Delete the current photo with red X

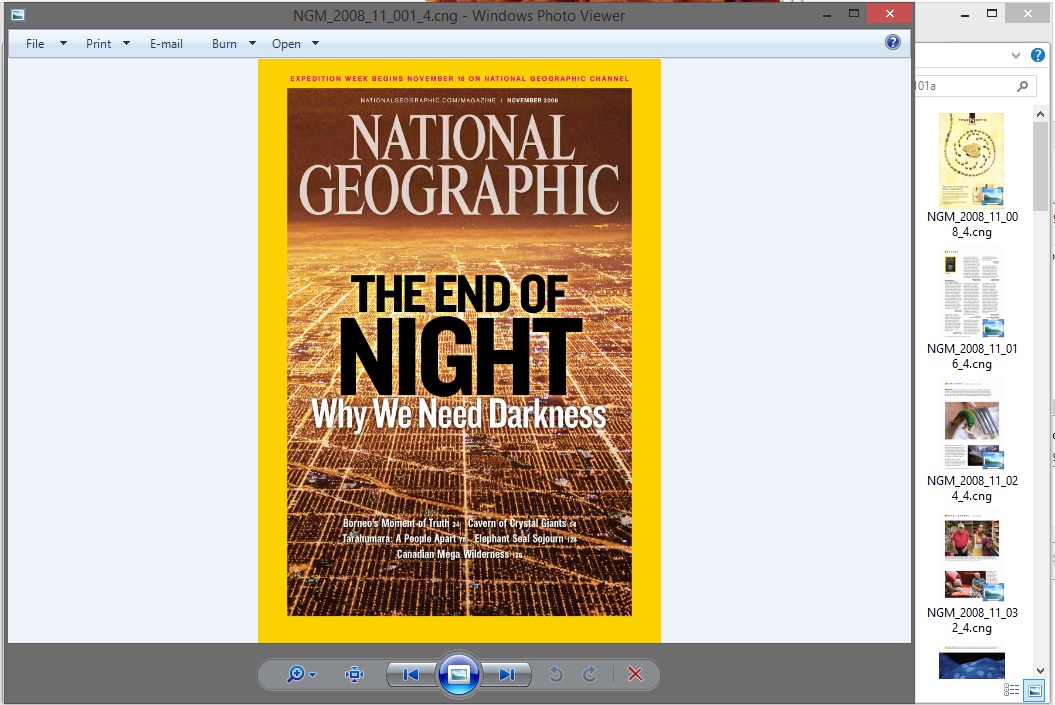[x=634, y=674]
